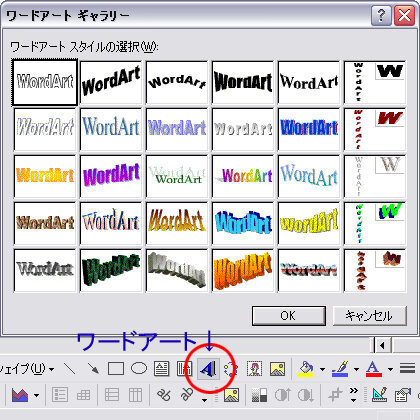Expand the fill color dropdown arrow
This screenshot has height=420, width=420.
[322, 369]
